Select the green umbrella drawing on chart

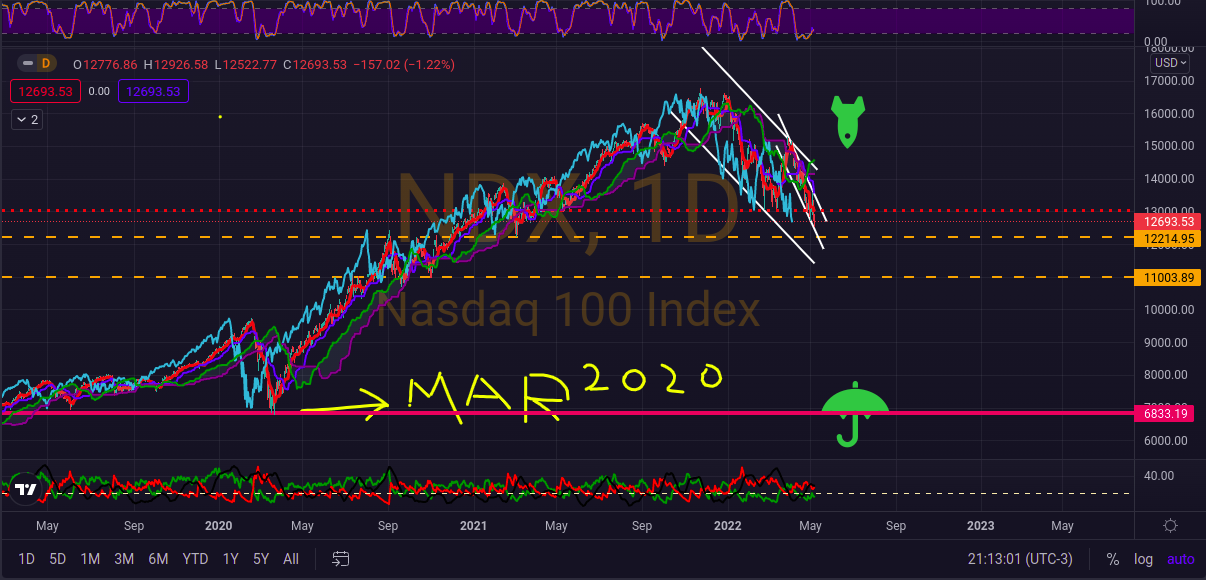pos(855,414)
